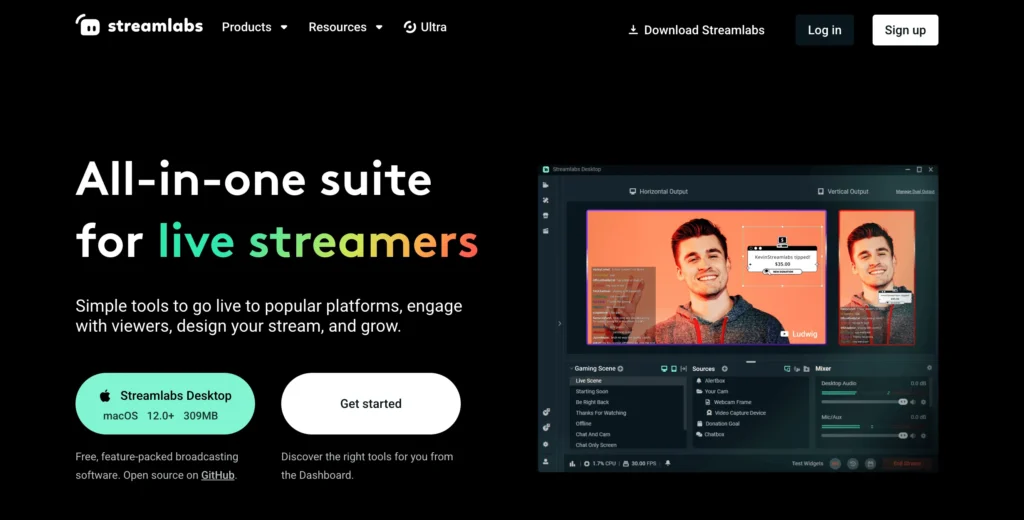Open the Resources dropdown menu
1024x520 pixels.
345,27
